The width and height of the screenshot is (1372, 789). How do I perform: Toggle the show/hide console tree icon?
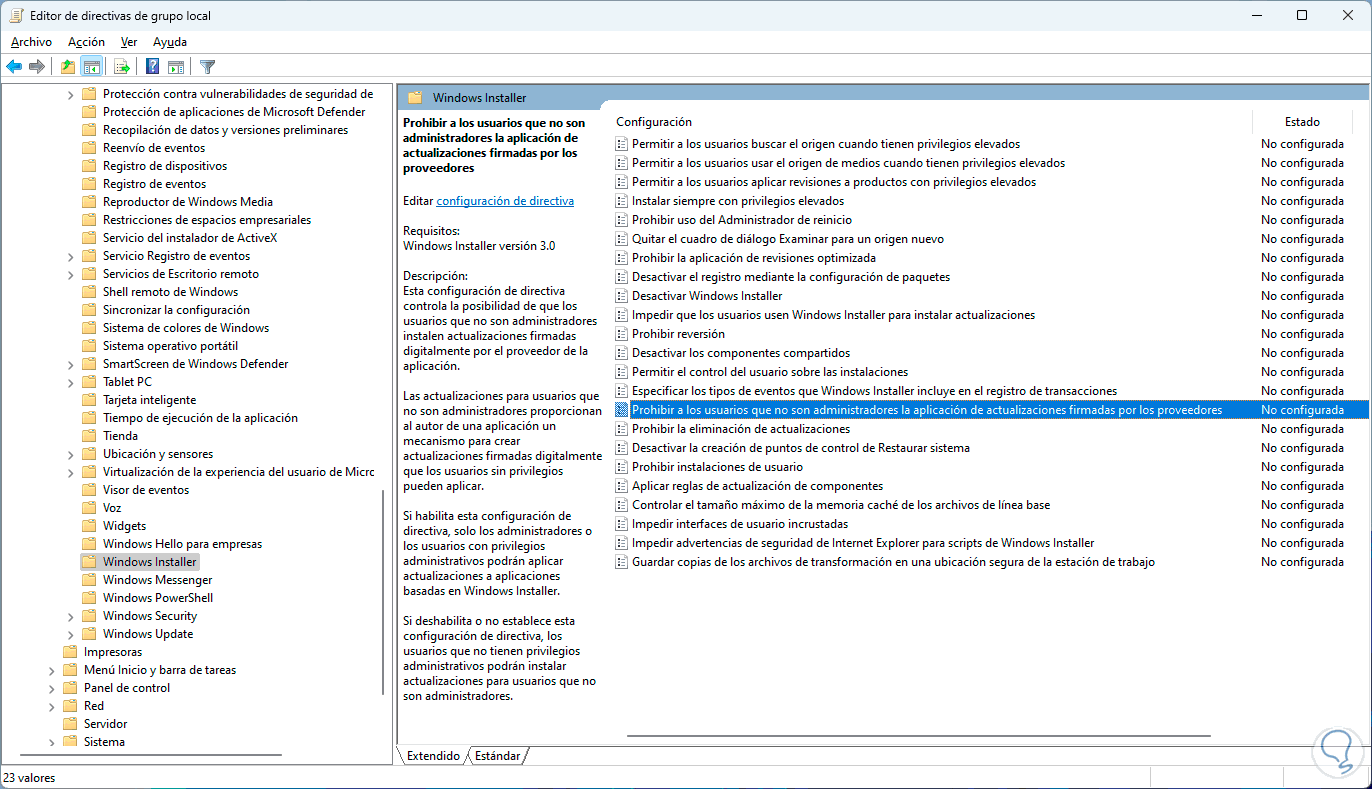[91, 67]
